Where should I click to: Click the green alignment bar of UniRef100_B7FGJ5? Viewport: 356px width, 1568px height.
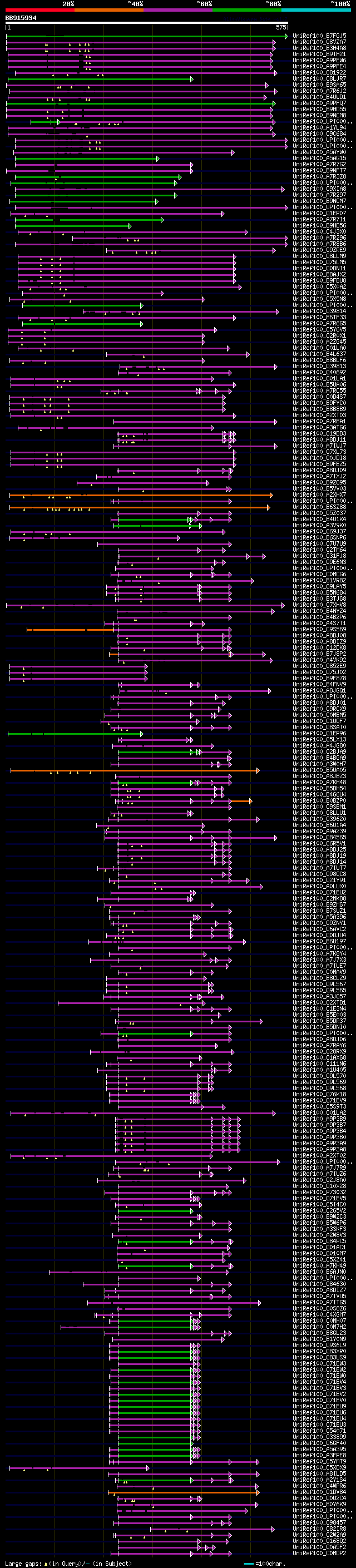146,37
